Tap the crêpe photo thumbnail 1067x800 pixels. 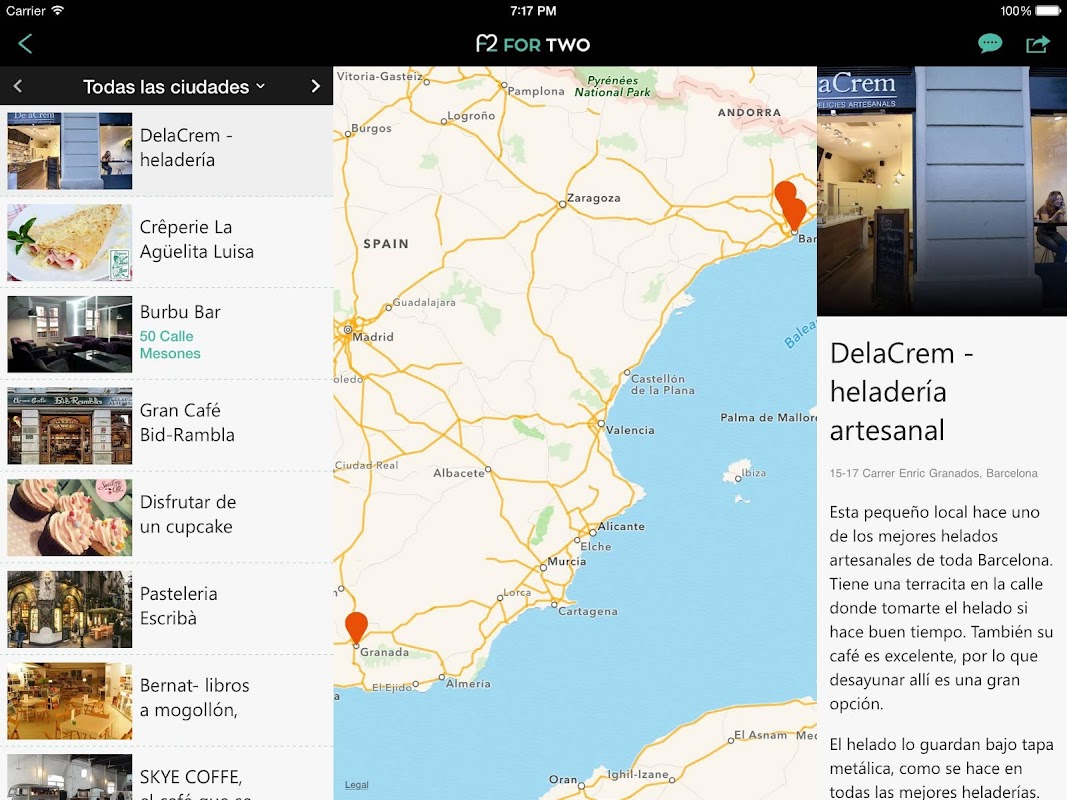click(69, 242)
